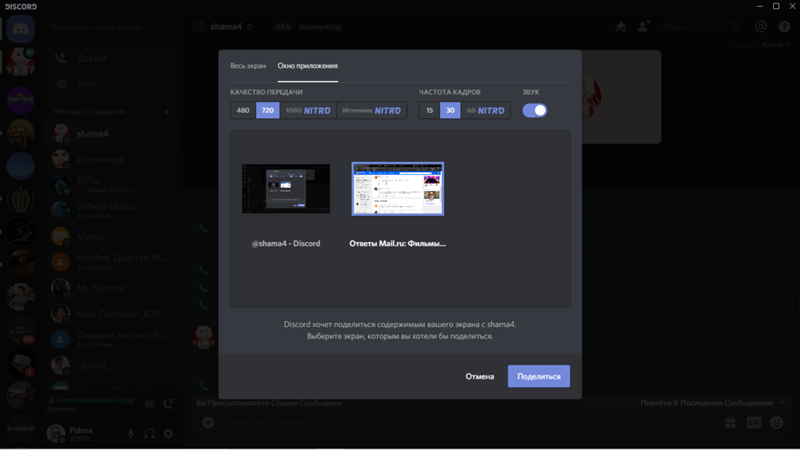800x450 pixels.
Task: Toggle microphone mute in user panel
Action: click(x=131, y=434)
